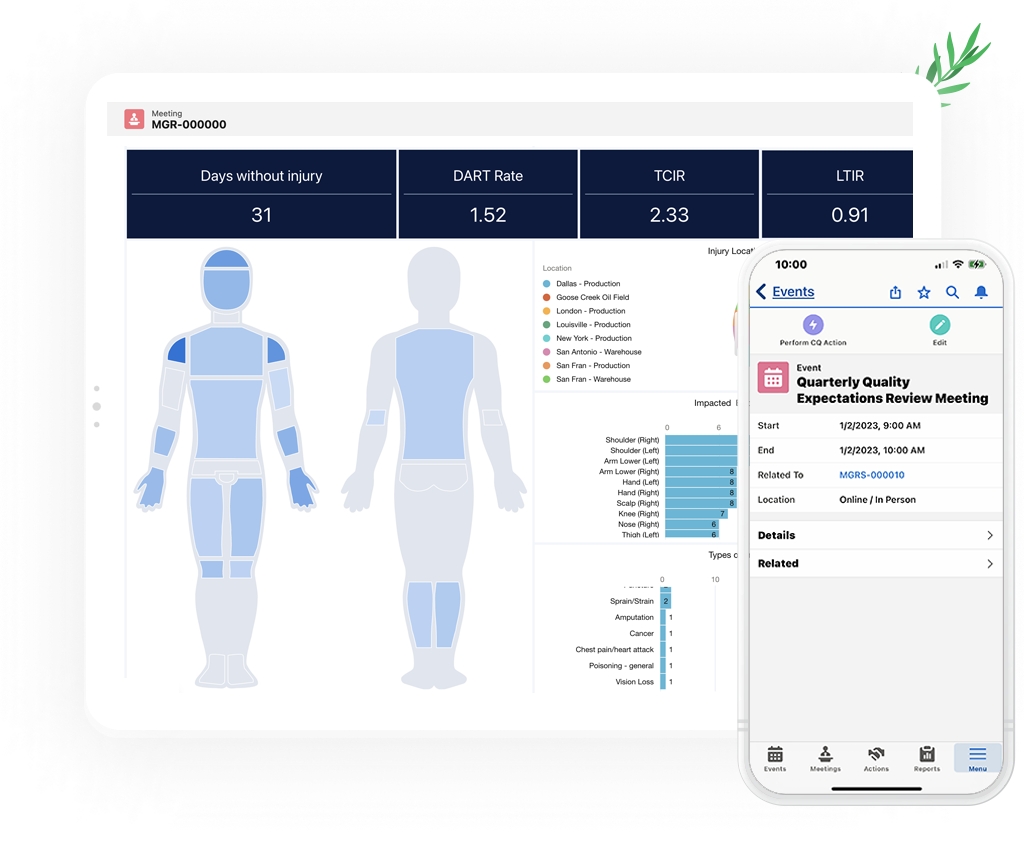1024x843 pixels.
Task: Expand the Related section
Action: tap(876, 564)
